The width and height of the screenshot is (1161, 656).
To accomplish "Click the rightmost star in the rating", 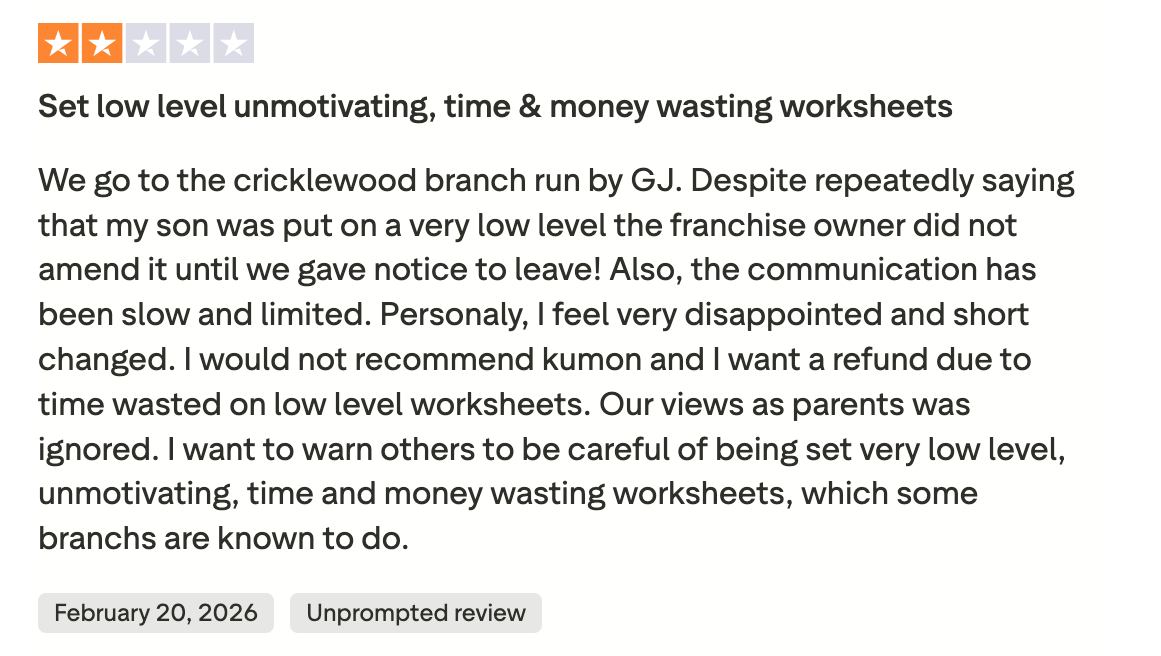I will pyautogui.click(x=232, y=43).
